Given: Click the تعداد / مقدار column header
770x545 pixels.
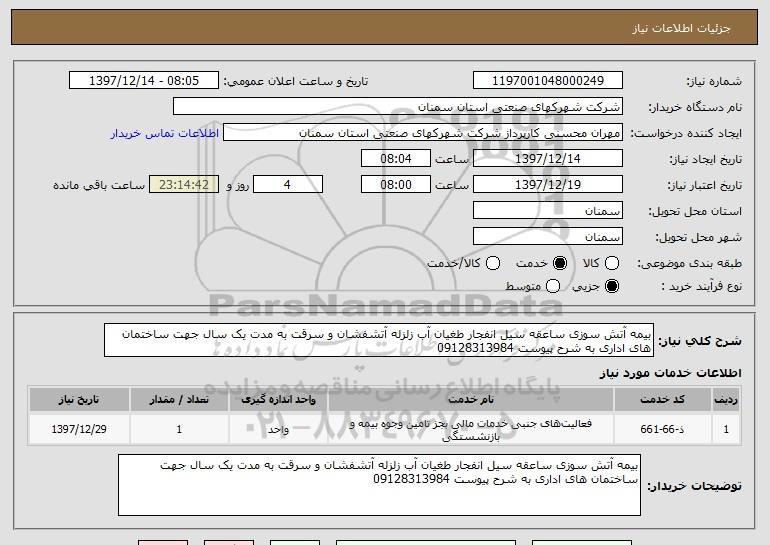Looking at the screenshot, I should (179, 400).
